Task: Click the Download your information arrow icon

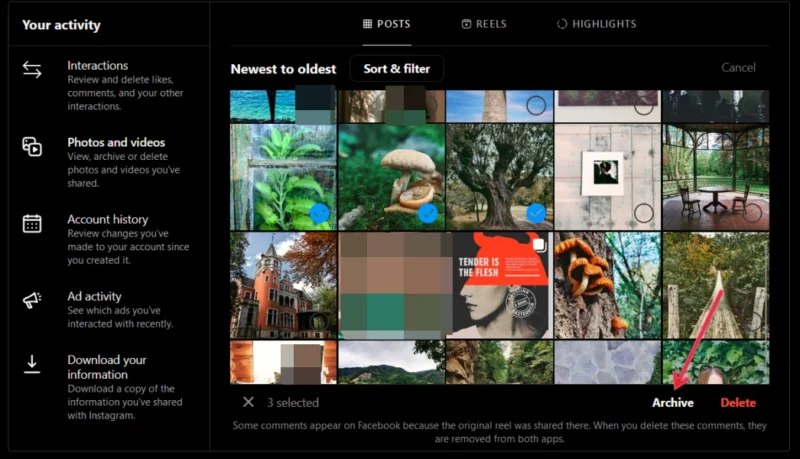Action: pos(32,364)
